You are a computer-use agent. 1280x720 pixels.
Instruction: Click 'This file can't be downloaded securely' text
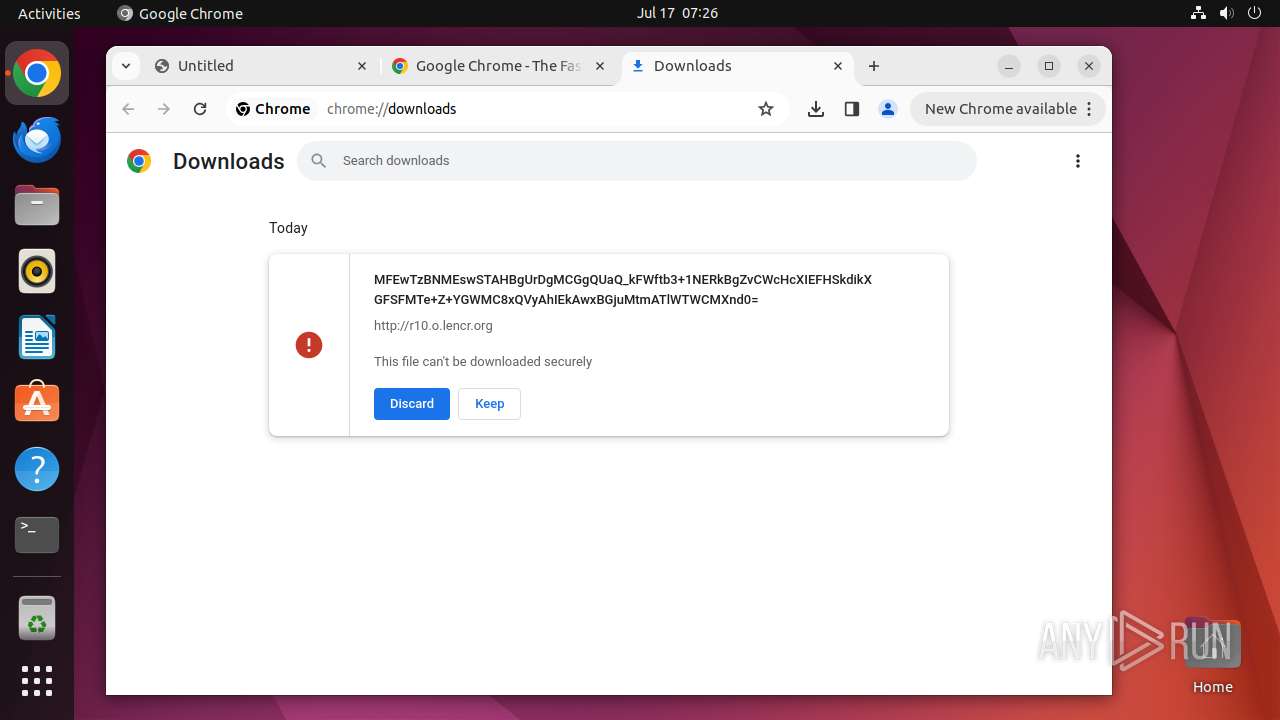point(483,362)
